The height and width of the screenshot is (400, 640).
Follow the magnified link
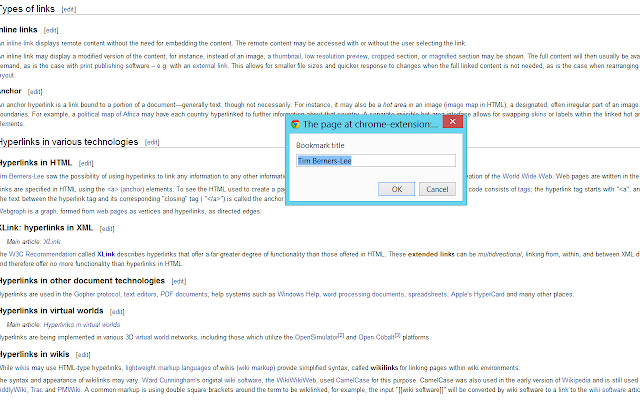pos(442,56)
